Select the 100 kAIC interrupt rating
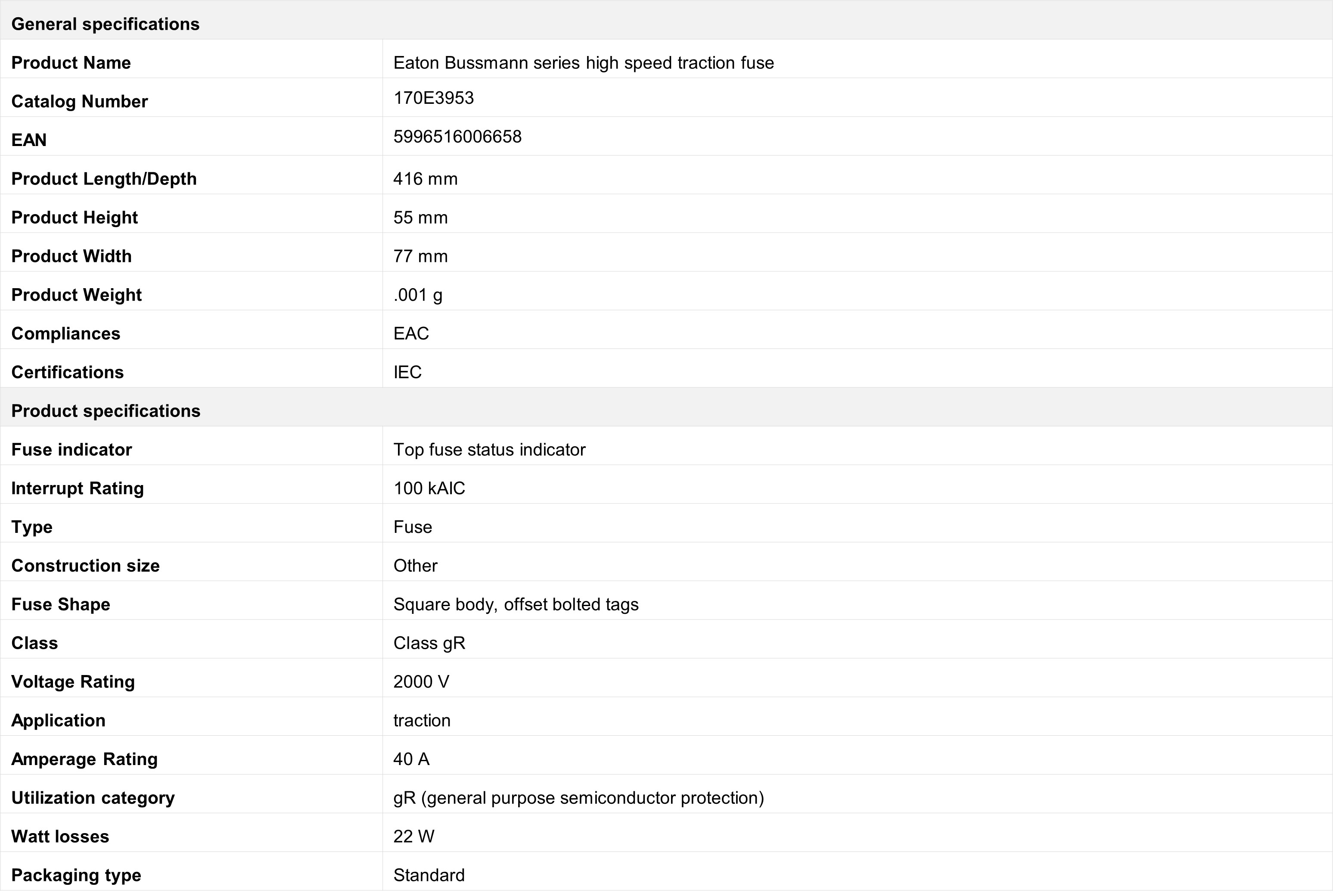The width and height of the screenshot is (1333, 896). 429,488
